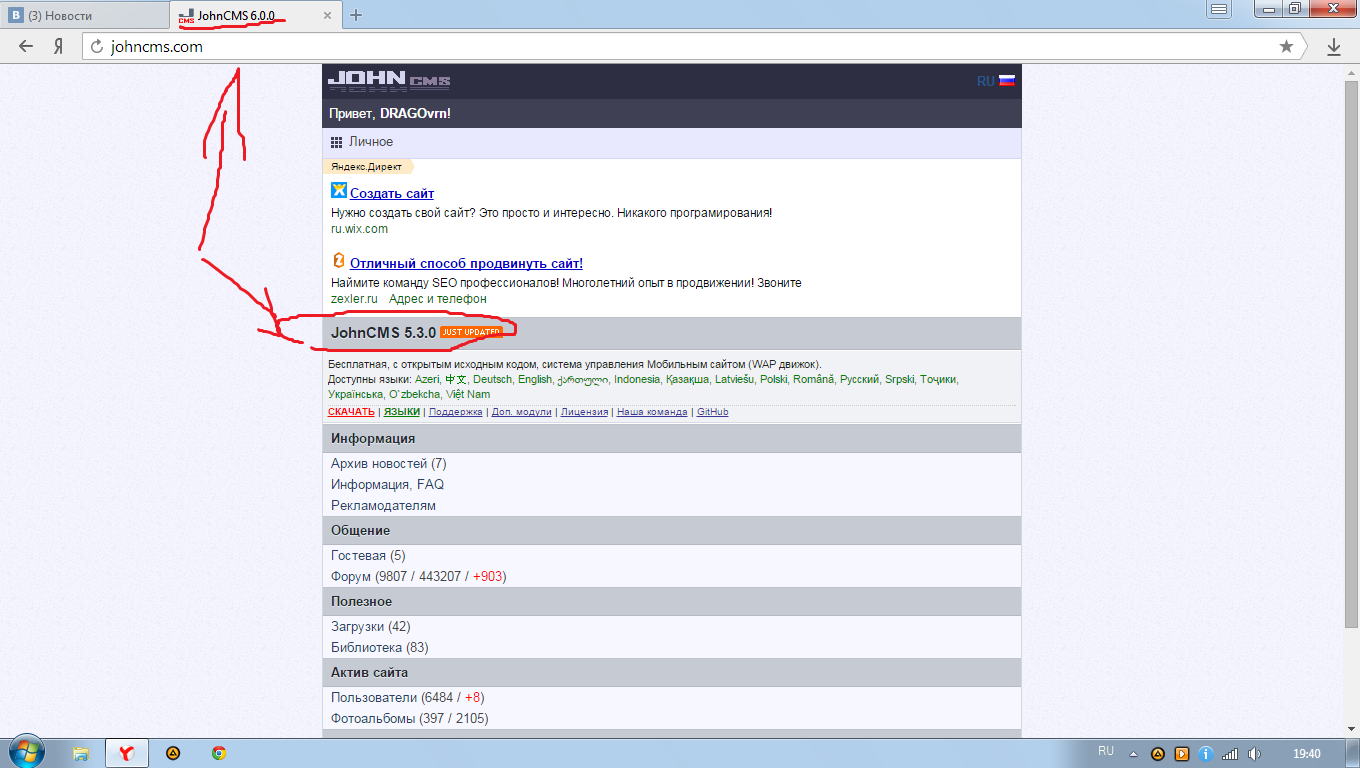Open the Доп. модули link
Screen dimensions: 1360x768
pyautogui.click(x=522, y=412)
